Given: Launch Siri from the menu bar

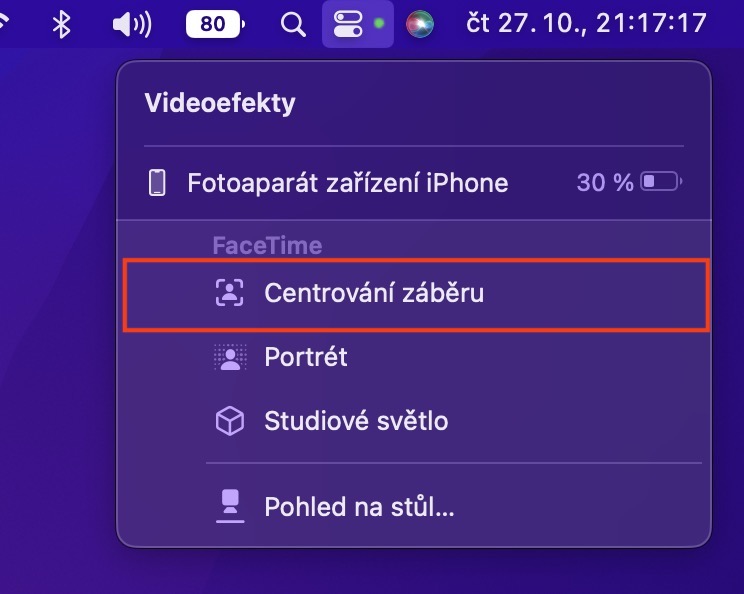Looking at the screenshot, I should pyautogui.click(x=420, y=24).
